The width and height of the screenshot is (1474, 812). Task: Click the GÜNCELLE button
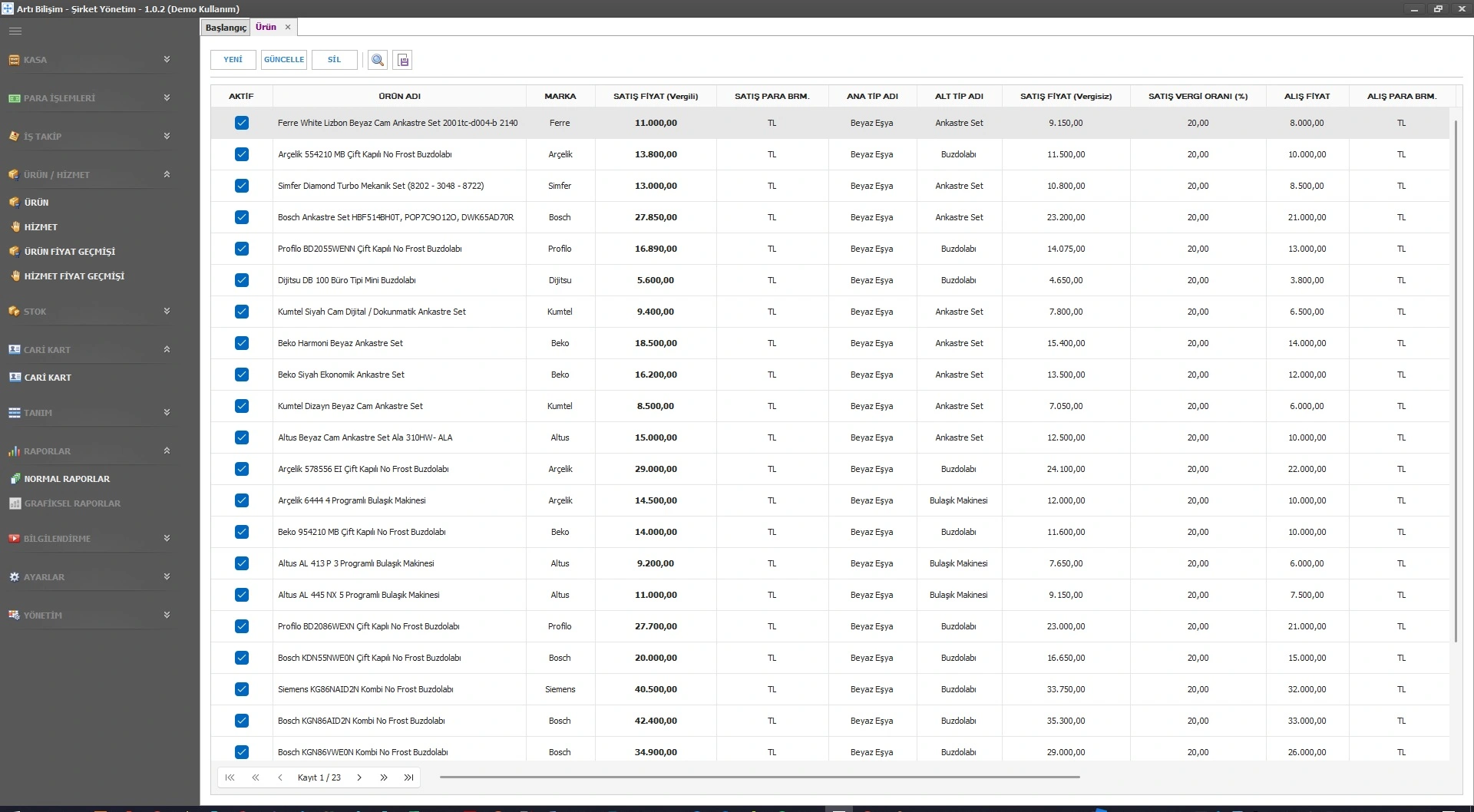point(284,60)
